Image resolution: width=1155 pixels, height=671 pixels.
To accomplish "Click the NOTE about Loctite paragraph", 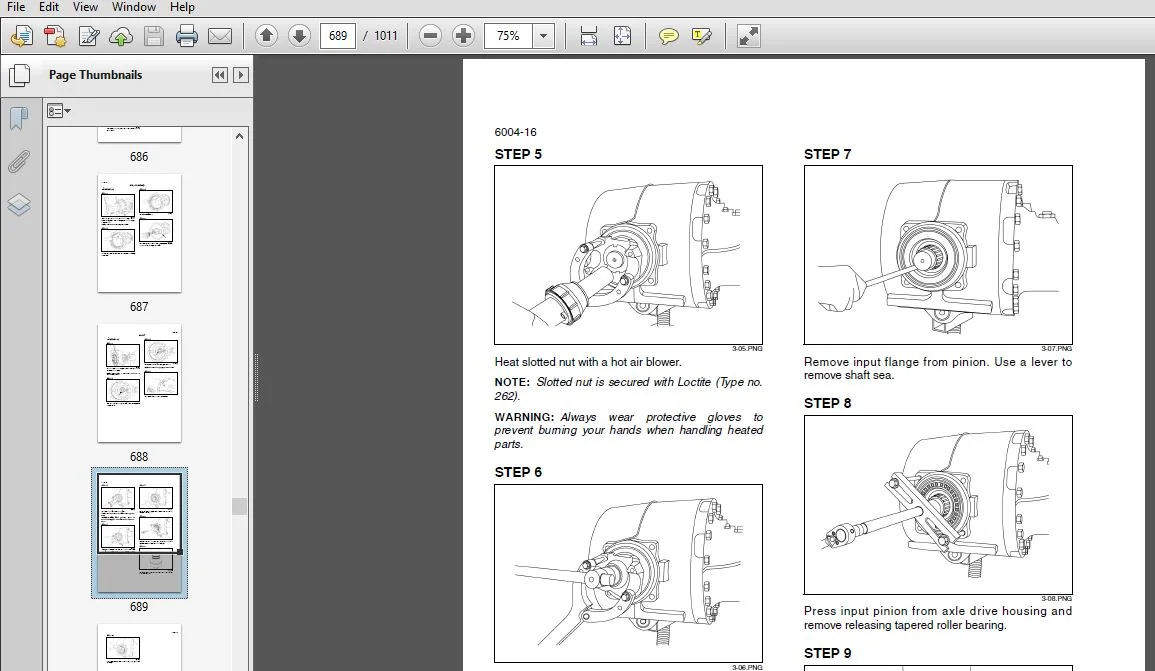I will click(628, 389).
